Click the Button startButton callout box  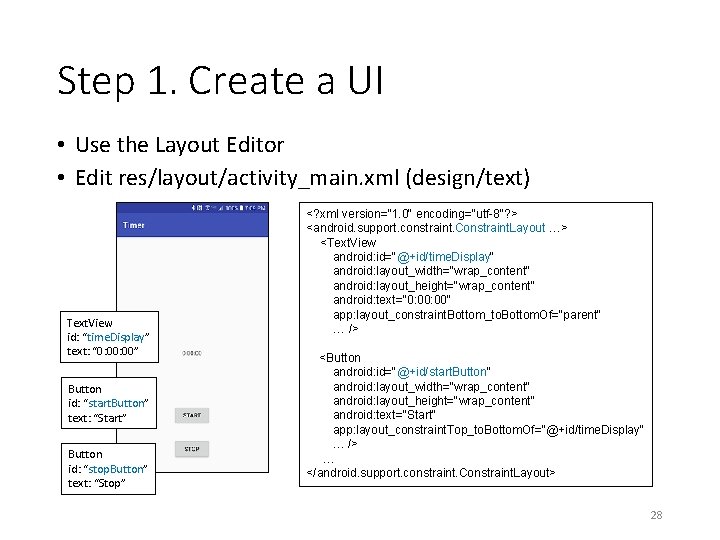pos(109,403)
